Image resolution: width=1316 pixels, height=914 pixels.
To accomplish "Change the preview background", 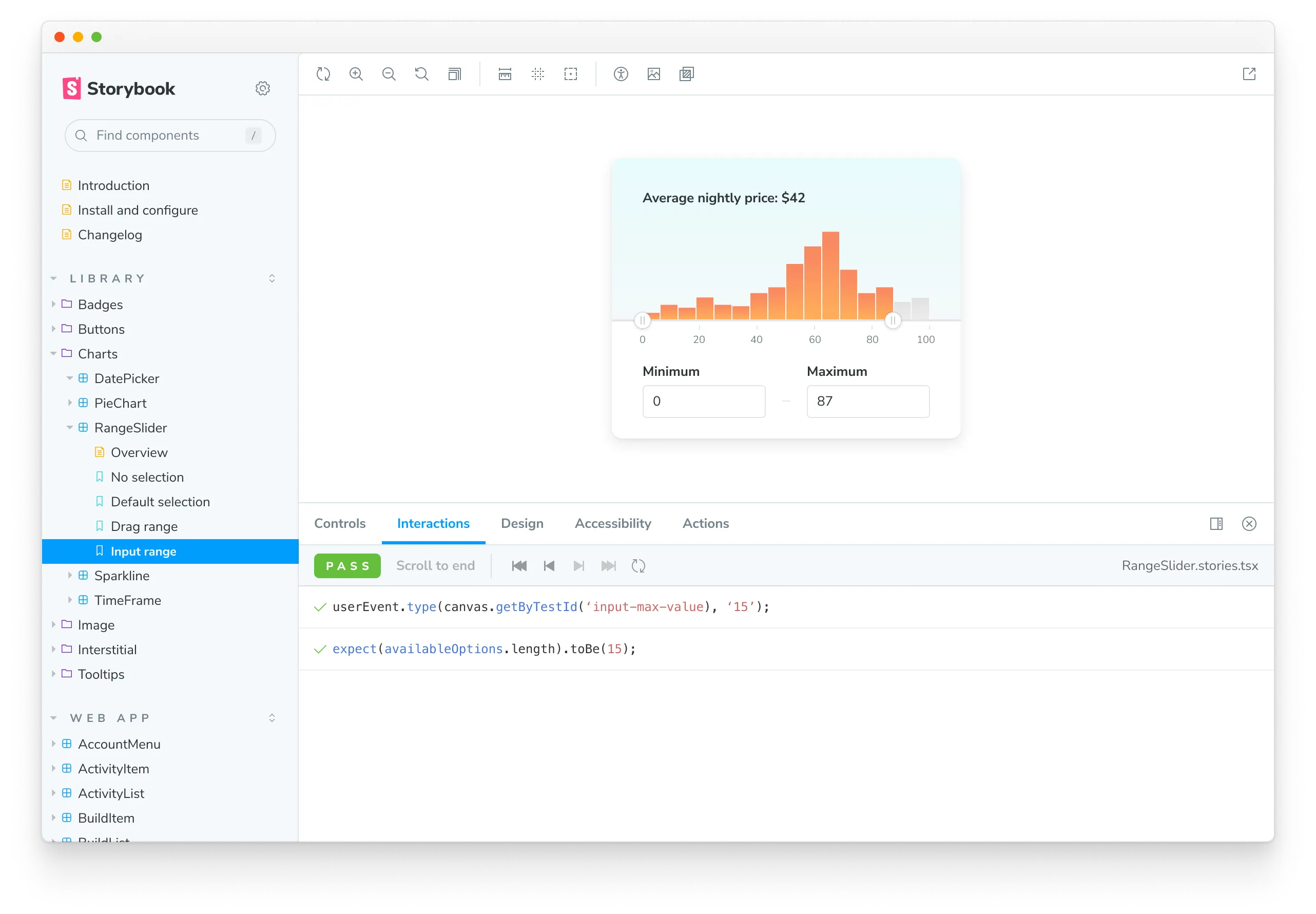I will [x=455, y=74].
